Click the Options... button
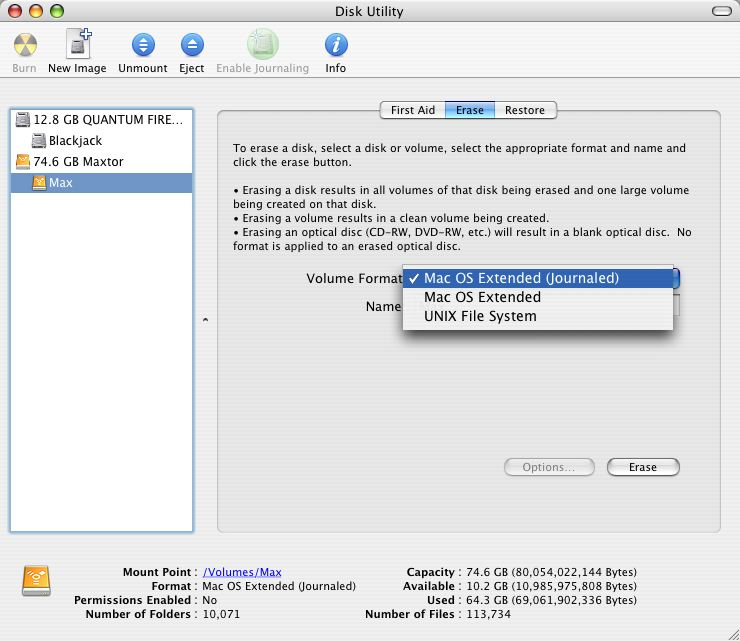Screen dimensions: 740x641 [549, 467]
